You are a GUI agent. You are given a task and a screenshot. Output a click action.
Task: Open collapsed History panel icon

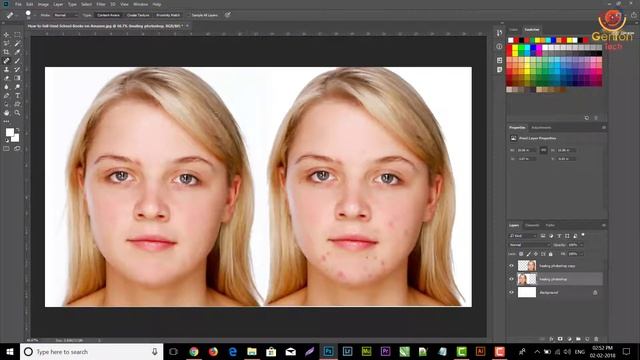tap(499, 33)
